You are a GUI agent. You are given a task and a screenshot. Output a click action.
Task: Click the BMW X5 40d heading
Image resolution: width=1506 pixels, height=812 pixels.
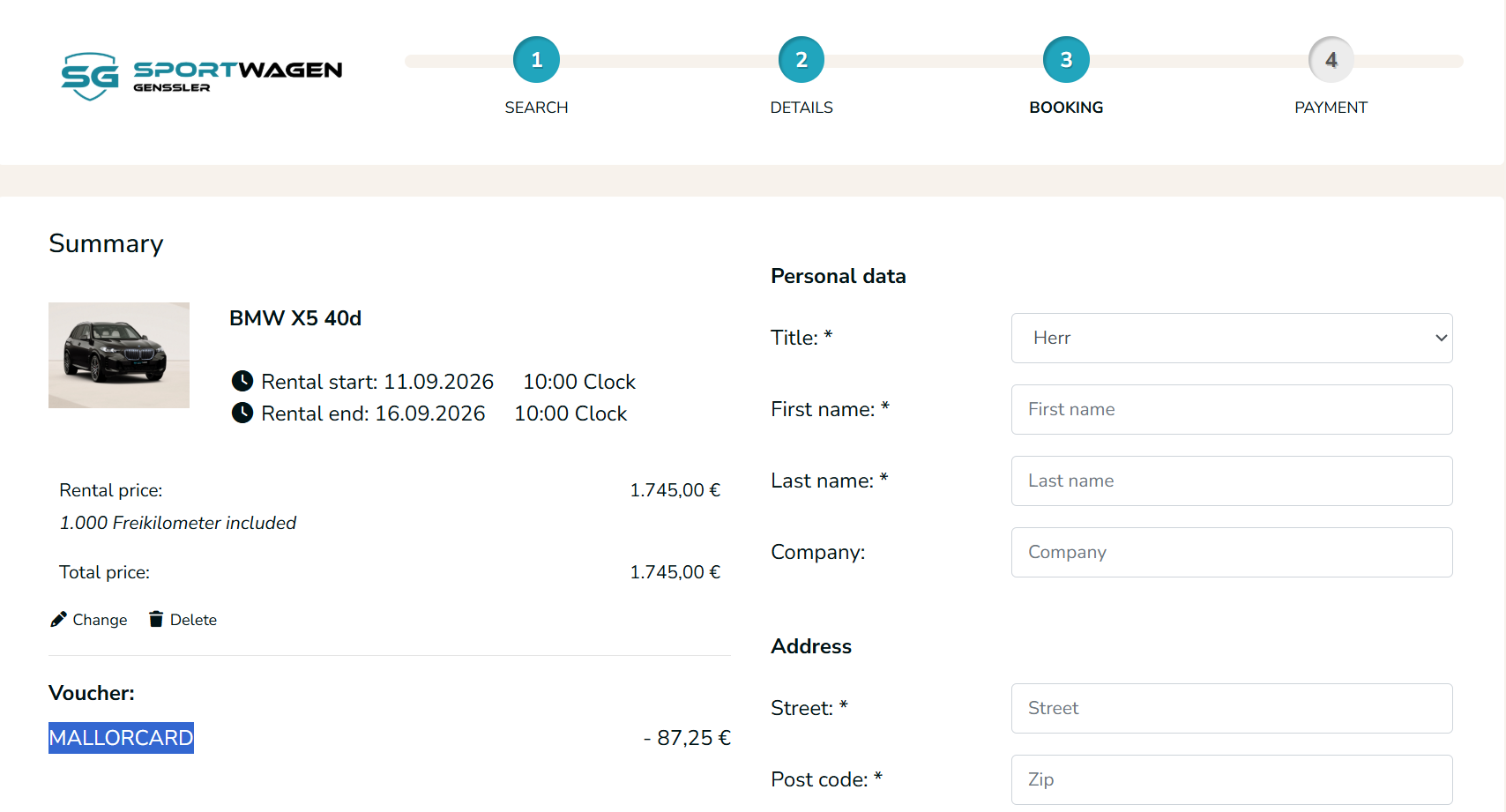(x=295, y=318)
